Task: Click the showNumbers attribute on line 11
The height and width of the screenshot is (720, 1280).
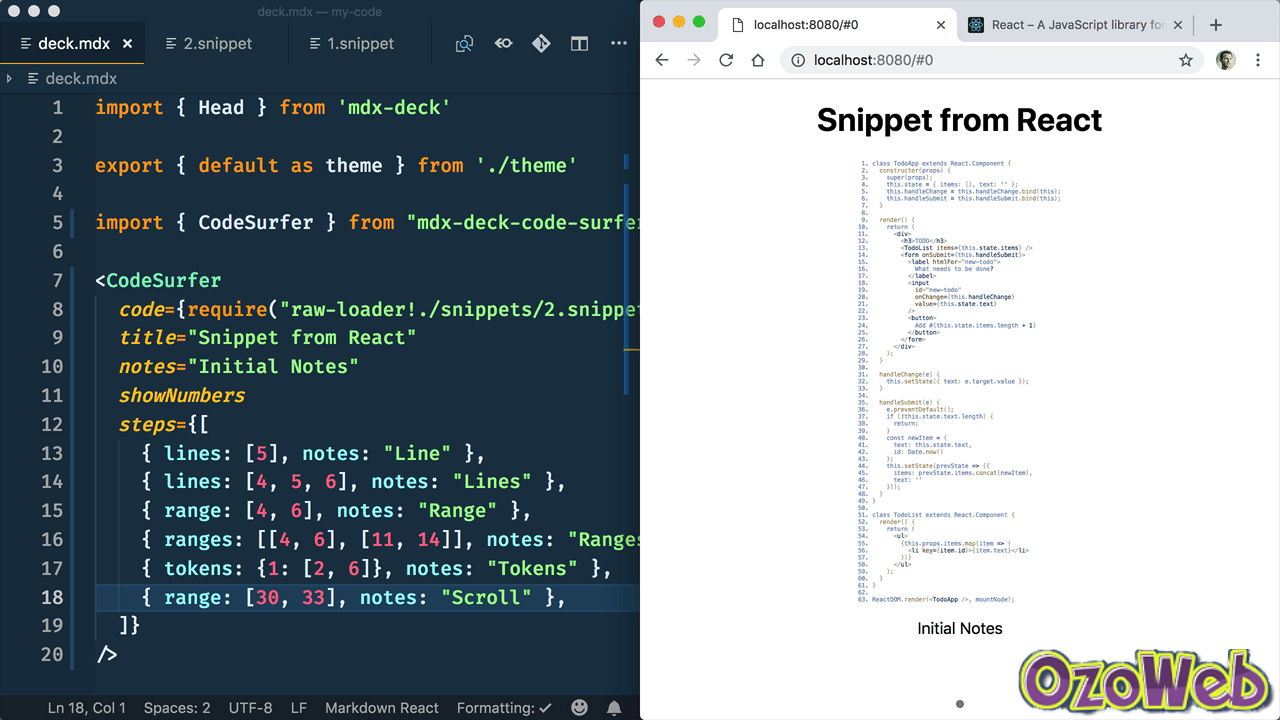Action: click(182, 395)
